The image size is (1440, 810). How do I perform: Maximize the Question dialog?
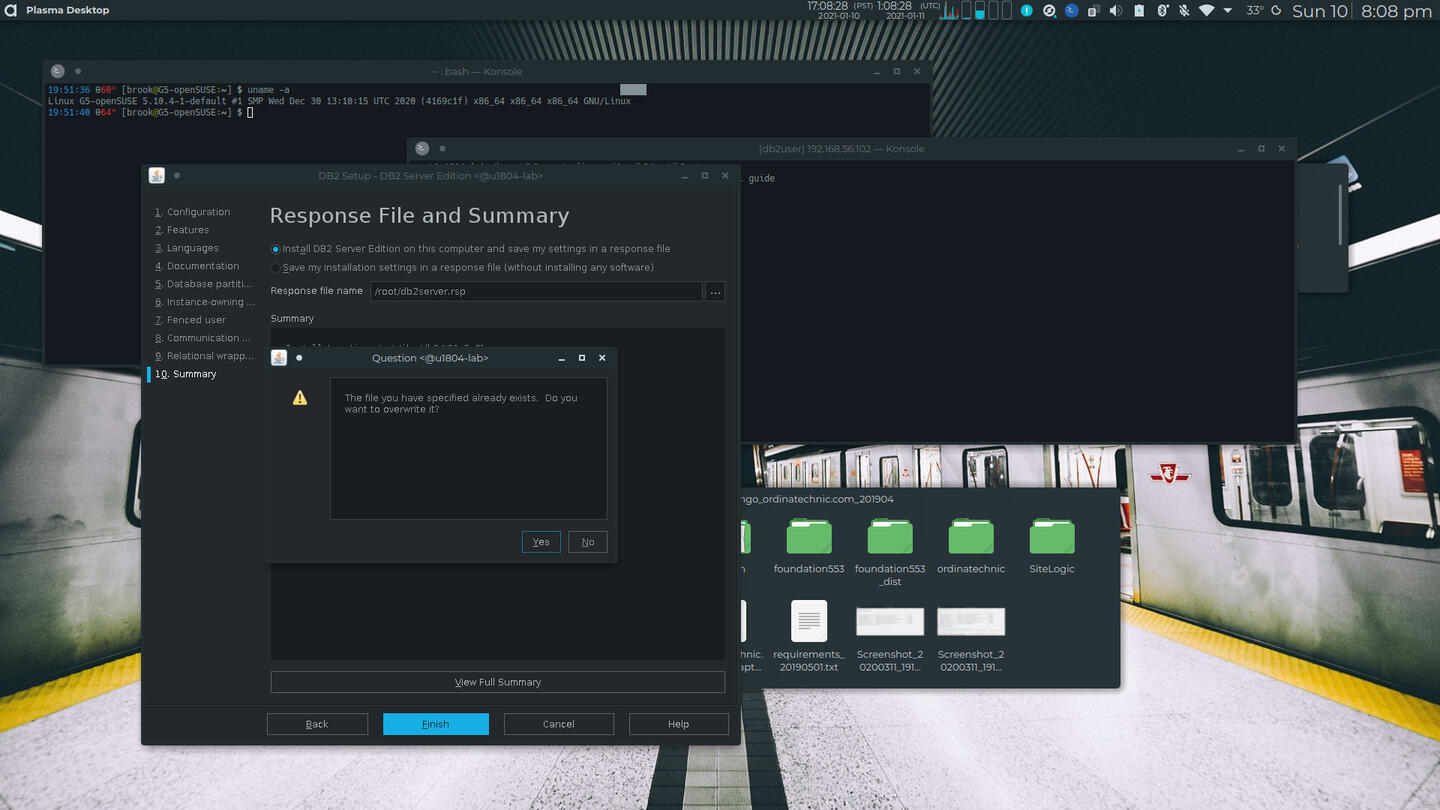(582, 358)
